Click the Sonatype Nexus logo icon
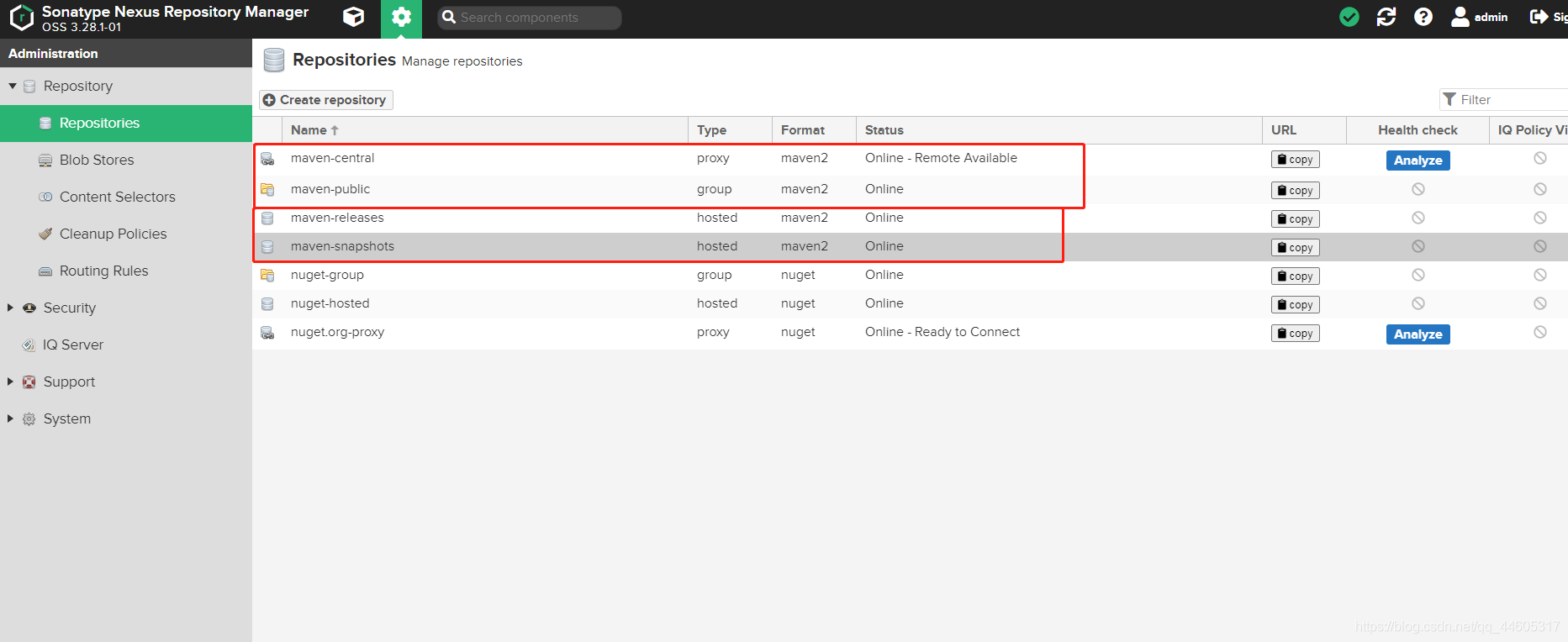The width and height of the screenshot is (1568, 642). pos(21,18)
